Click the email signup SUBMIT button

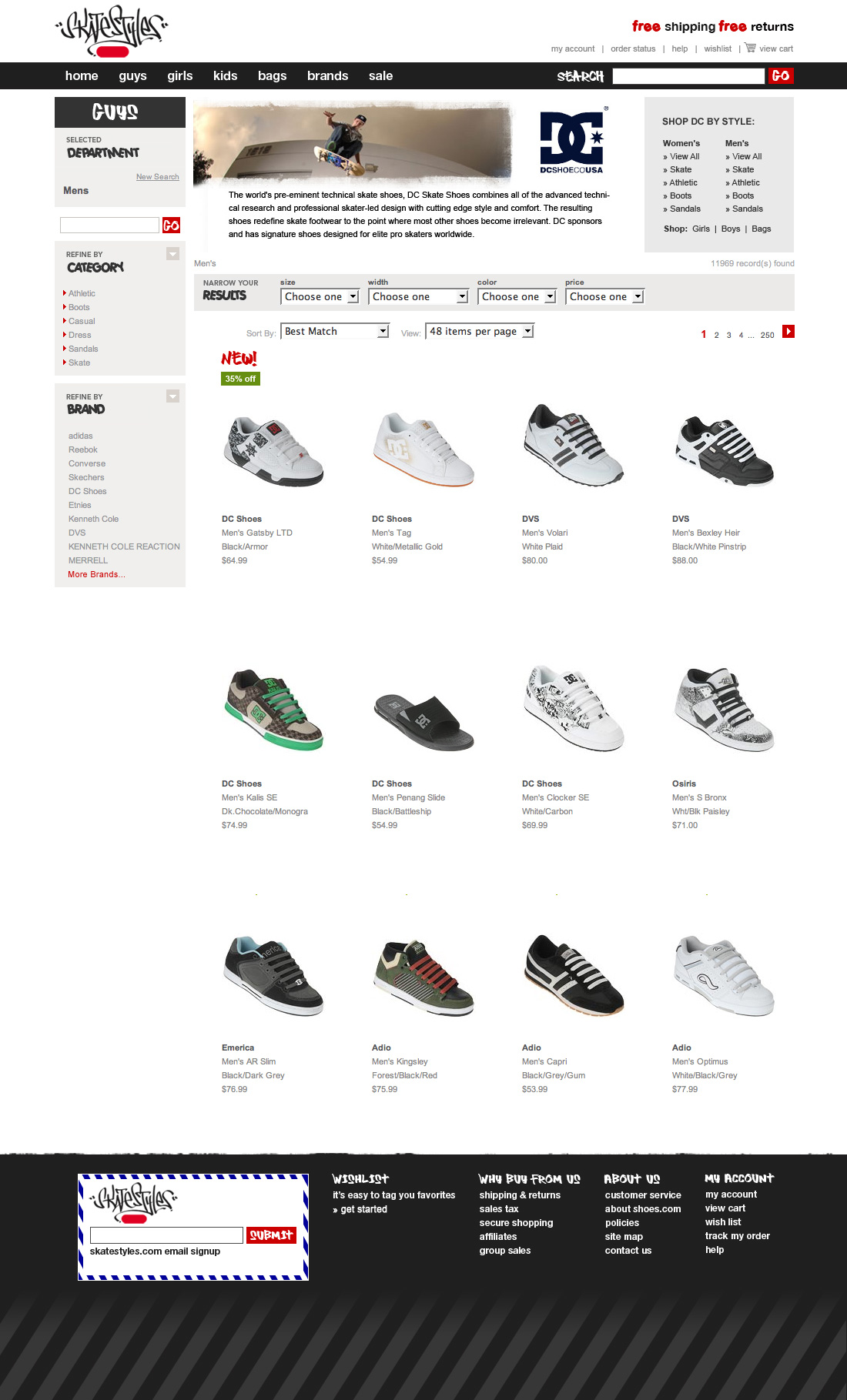coord(271,1235)
